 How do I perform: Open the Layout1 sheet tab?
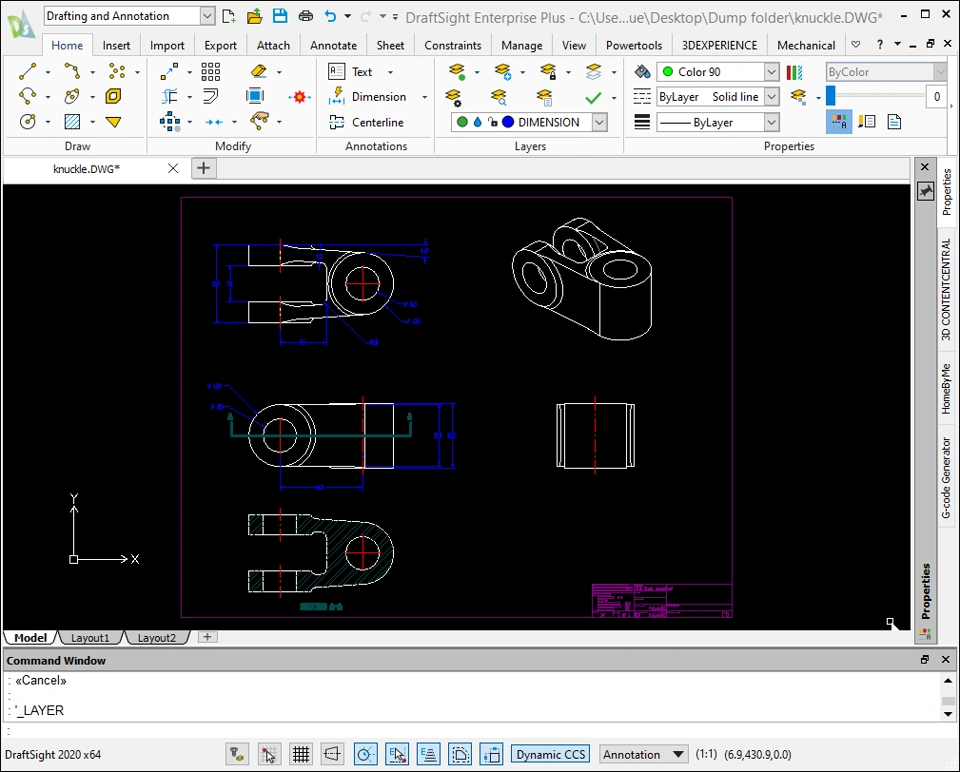[x=91, y=638]
